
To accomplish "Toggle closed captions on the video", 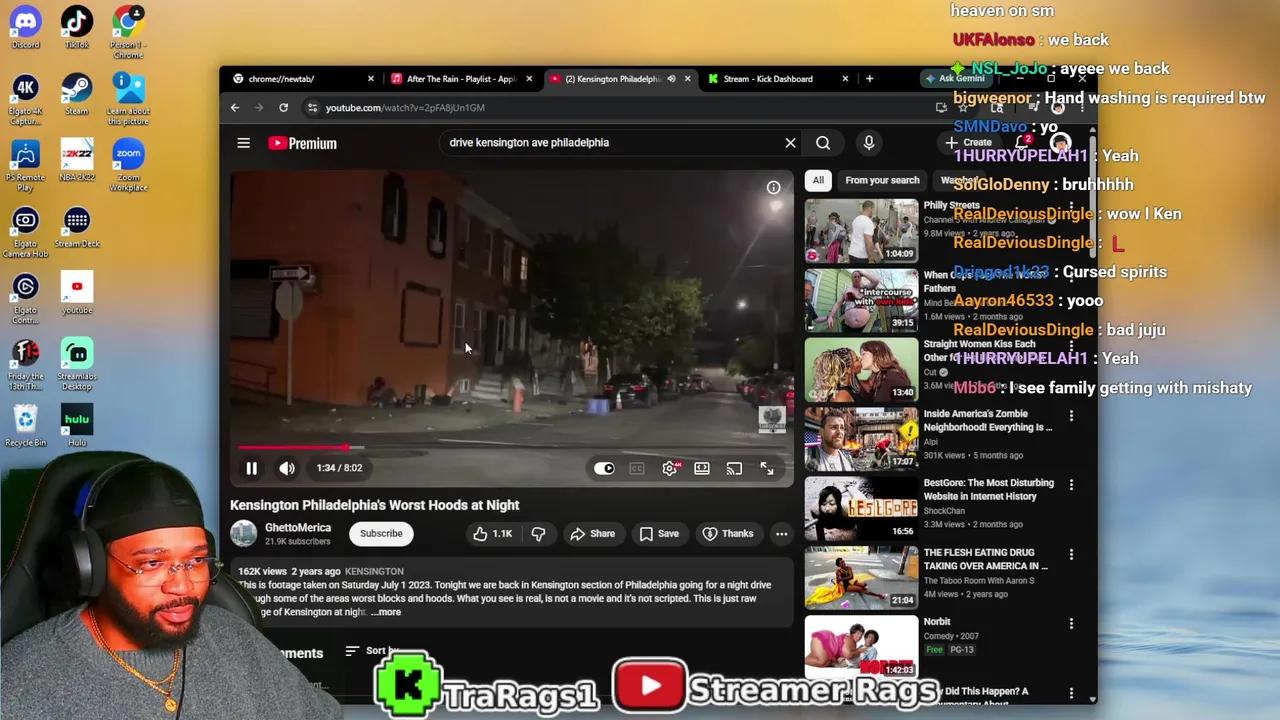I will [637, 468].
